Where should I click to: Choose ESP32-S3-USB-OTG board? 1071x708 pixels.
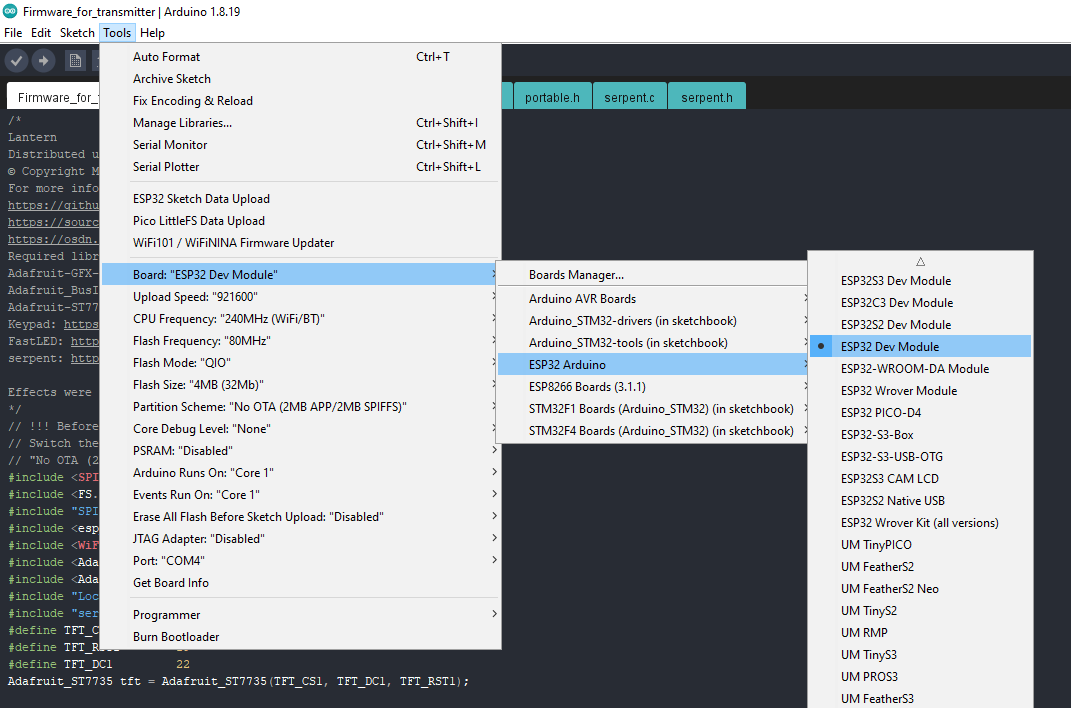click(x=920, y=457)
